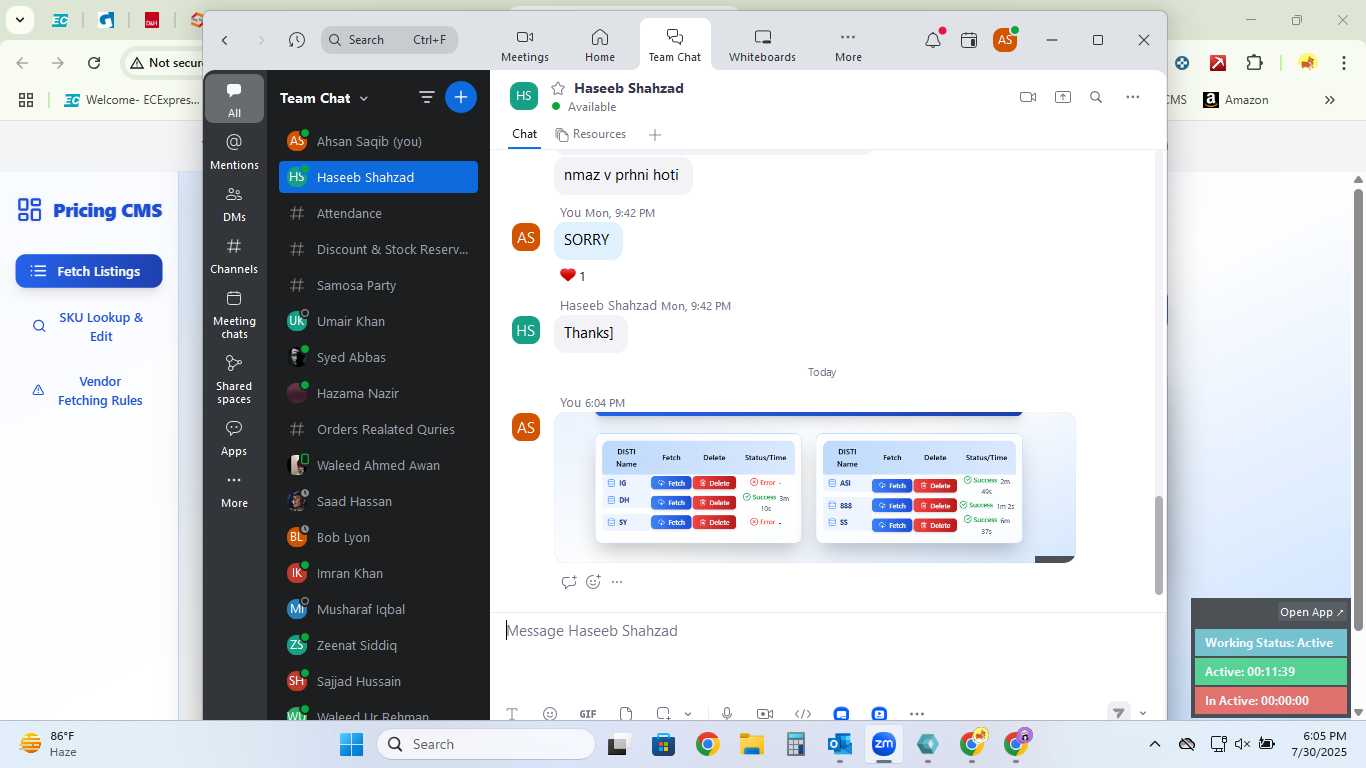
Task: Open the emoji picker in the composer
Action: [x=549, y=714]
